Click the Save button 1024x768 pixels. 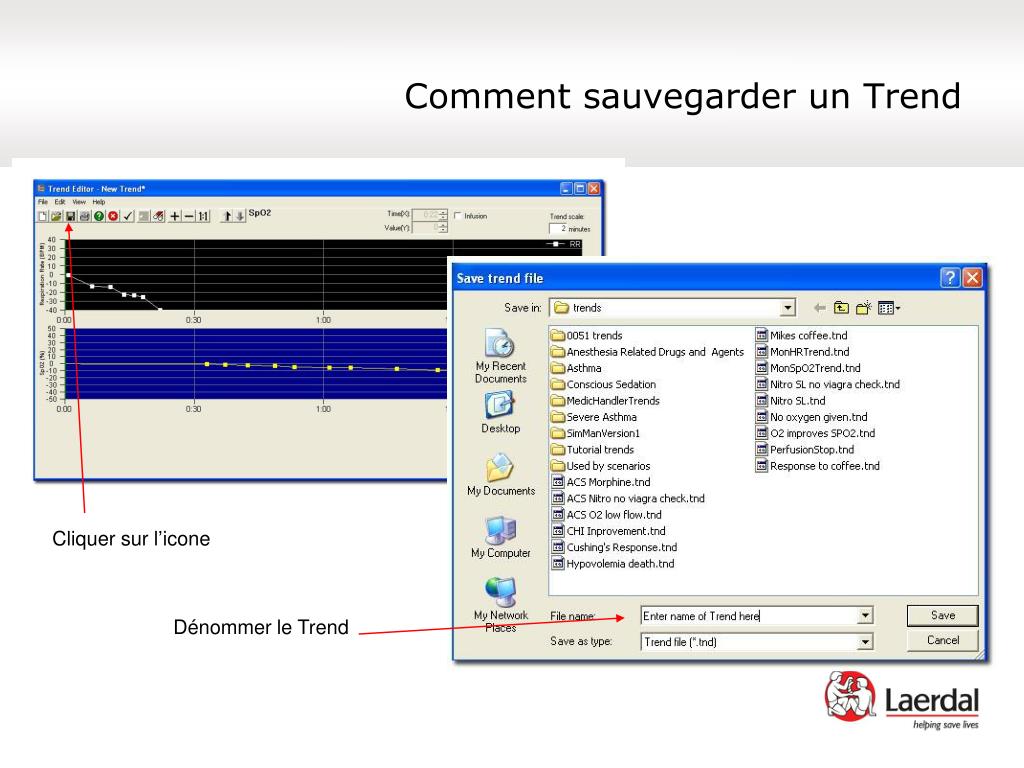(942, 615)
